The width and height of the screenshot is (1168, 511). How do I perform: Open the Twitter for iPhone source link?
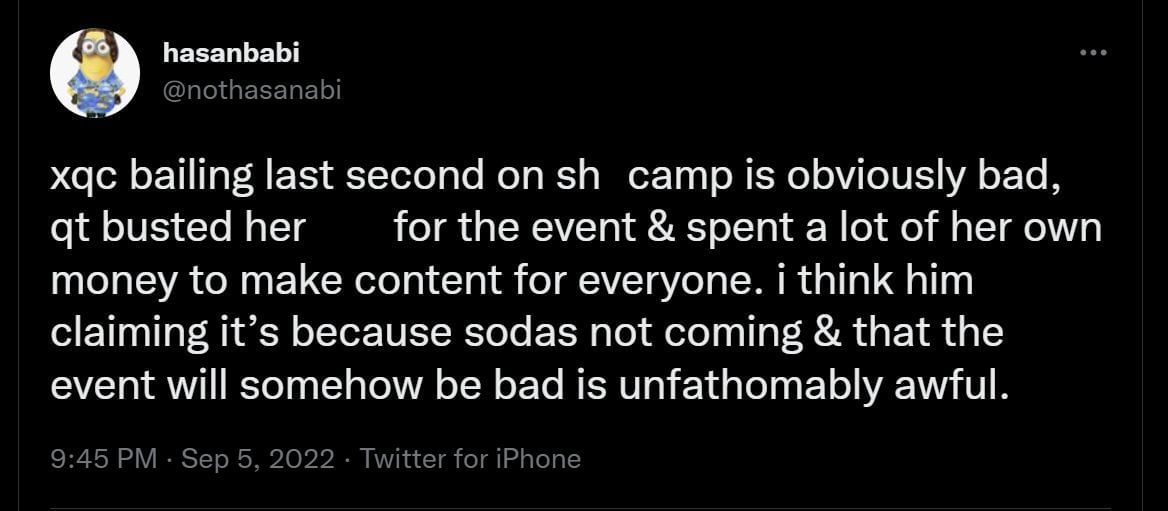coord(470,459)
